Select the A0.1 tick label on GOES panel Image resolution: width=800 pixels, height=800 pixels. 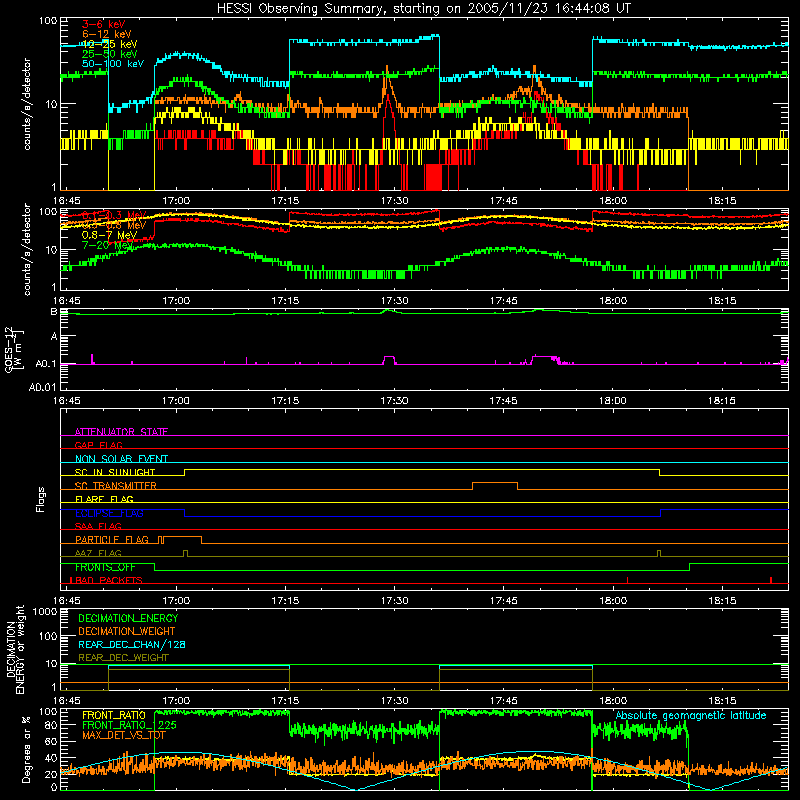[x=45, y=364]
